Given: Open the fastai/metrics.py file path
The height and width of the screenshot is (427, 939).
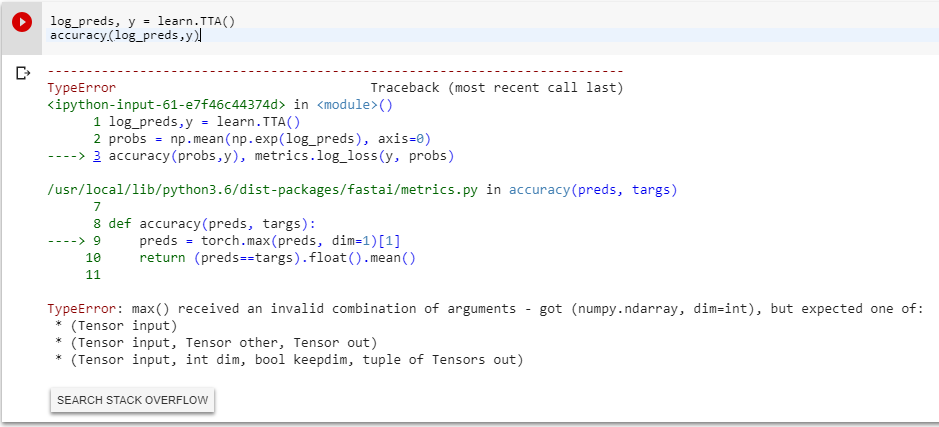Looking at the screenshot, I should click(x=264, y=190).
